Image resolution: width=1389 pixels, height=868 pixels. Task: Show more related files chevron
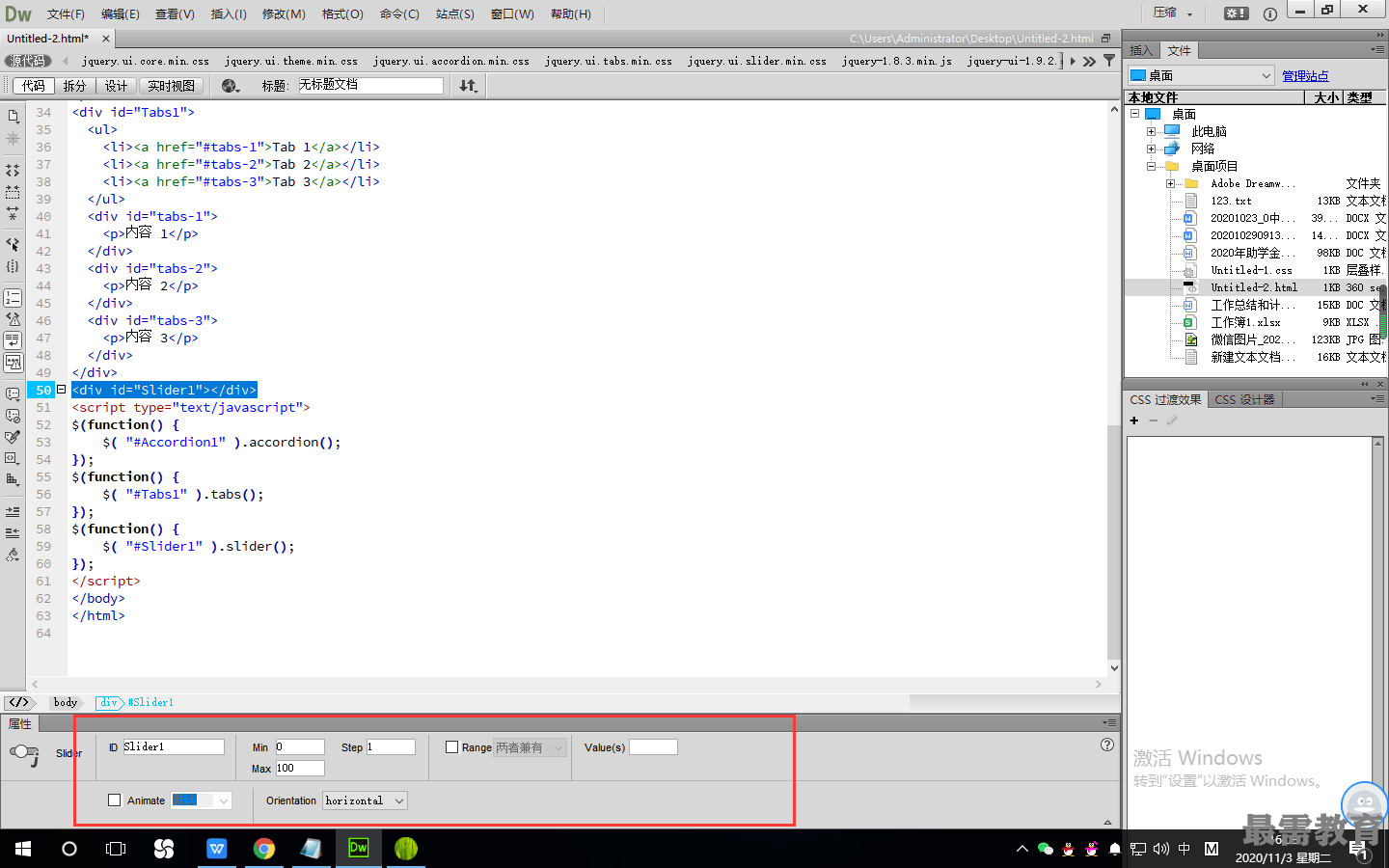[1089, 61]
